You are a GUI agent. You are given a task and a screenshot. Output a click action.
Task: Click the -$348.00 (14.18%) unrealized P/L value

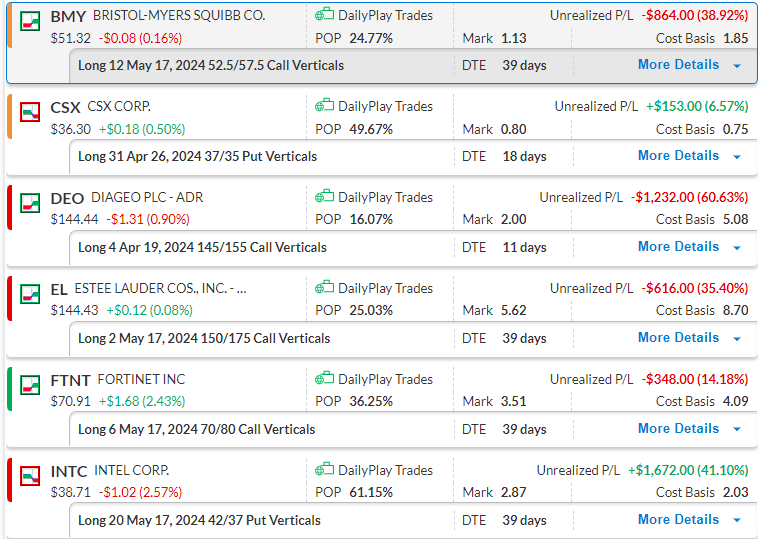pos(695,379)
